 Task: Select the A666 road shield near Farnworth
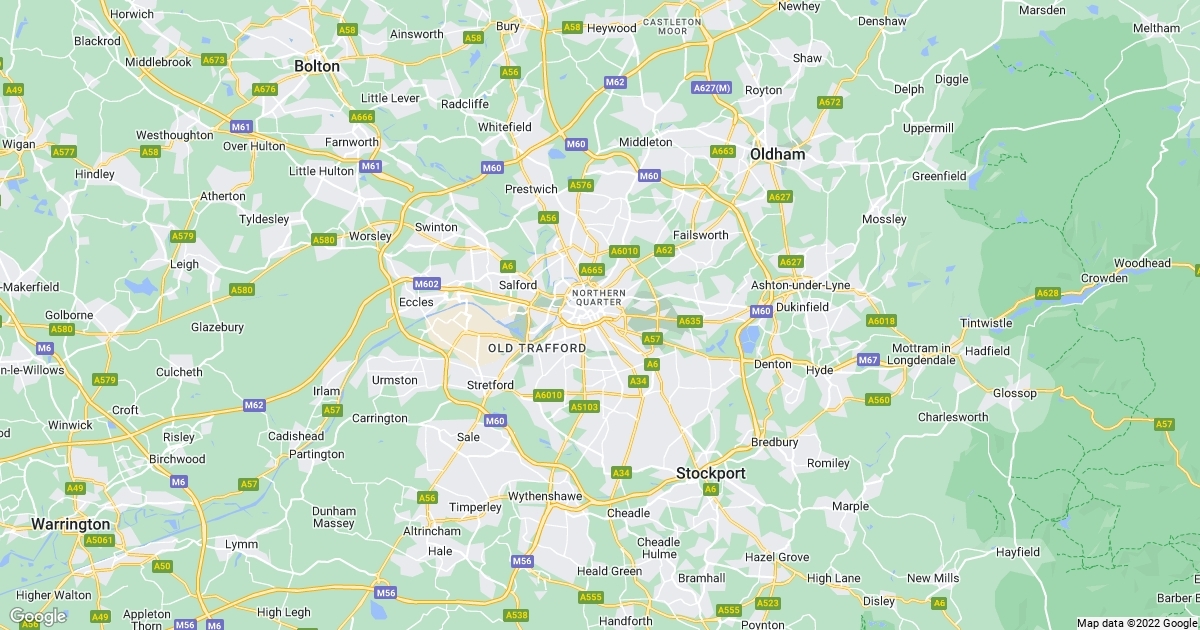click(x=362, y=117)
